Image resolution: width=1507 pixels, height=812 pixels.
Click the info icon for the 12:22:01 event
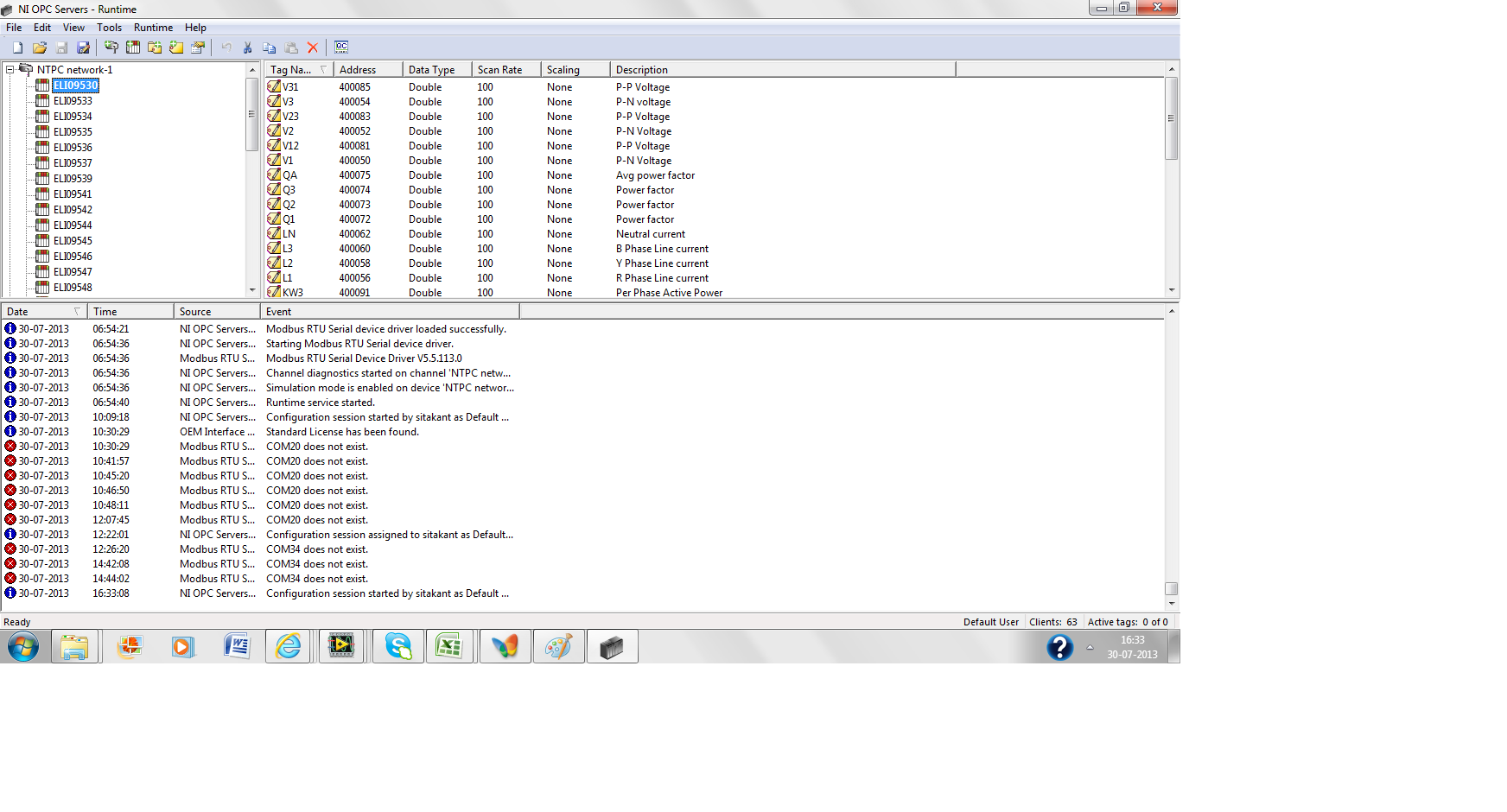coord(10,535)
